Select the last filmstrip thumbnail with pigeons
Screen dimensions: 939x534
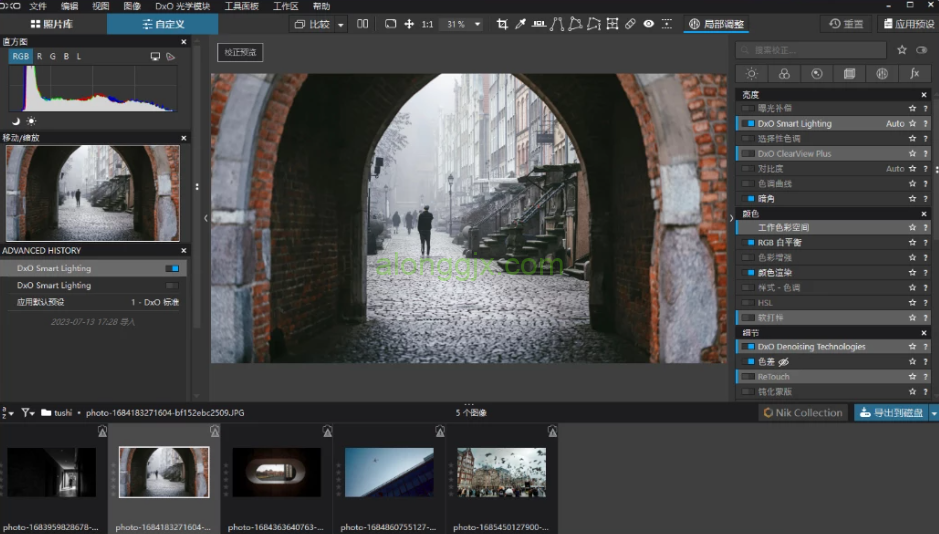click(x=501, y=472)
